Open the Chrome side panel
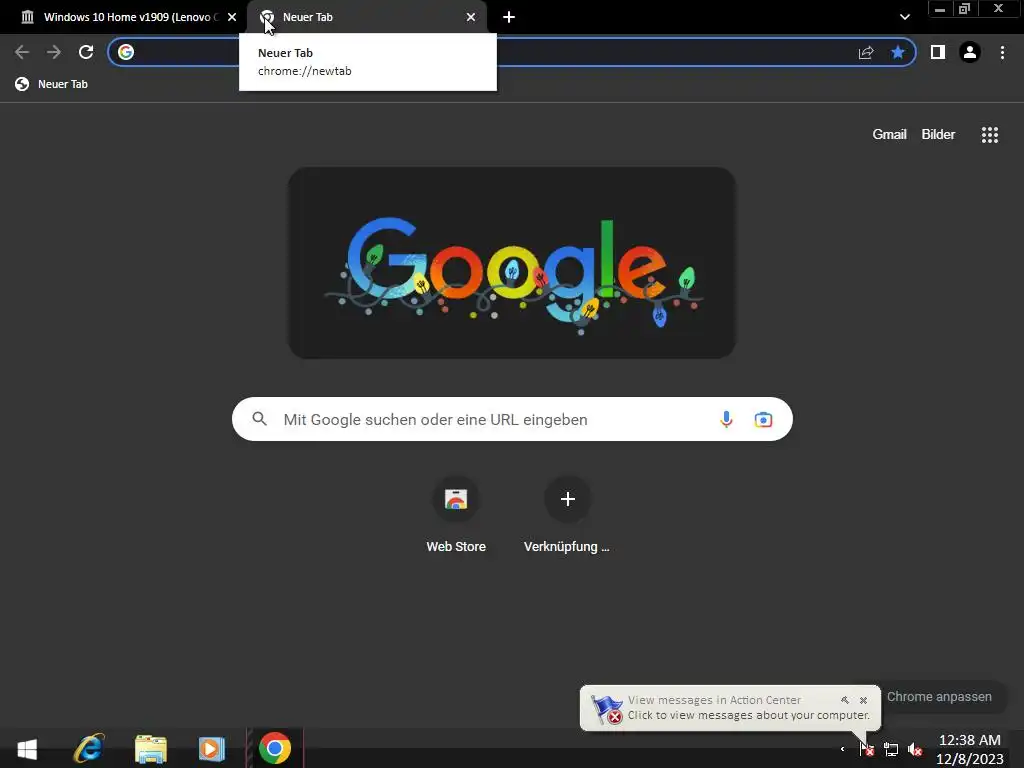 point(938,52)
